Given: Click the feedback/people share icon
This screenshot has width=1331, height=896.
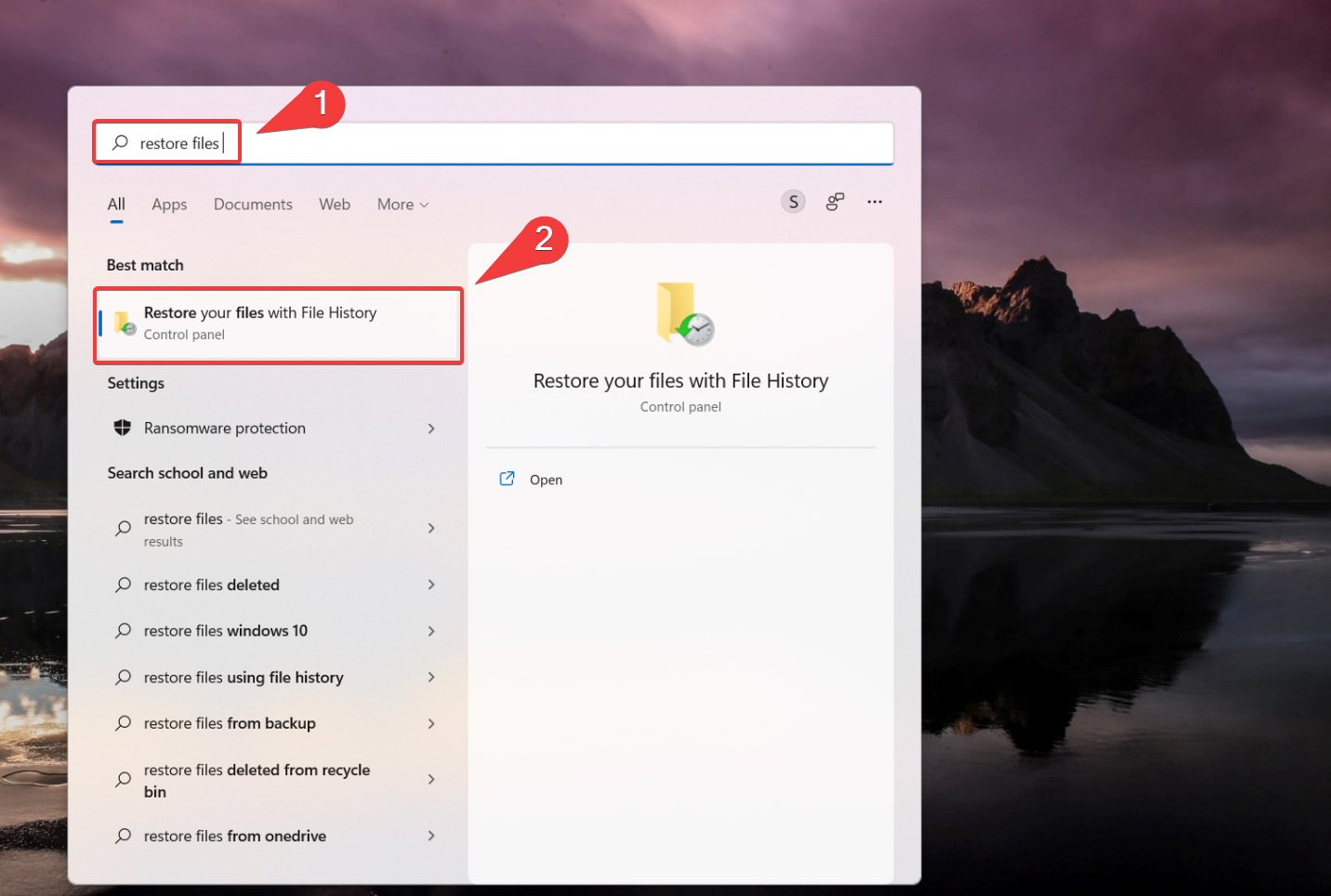Looking at the screenshot, I should pyautogui.click(x=835, y=202).
